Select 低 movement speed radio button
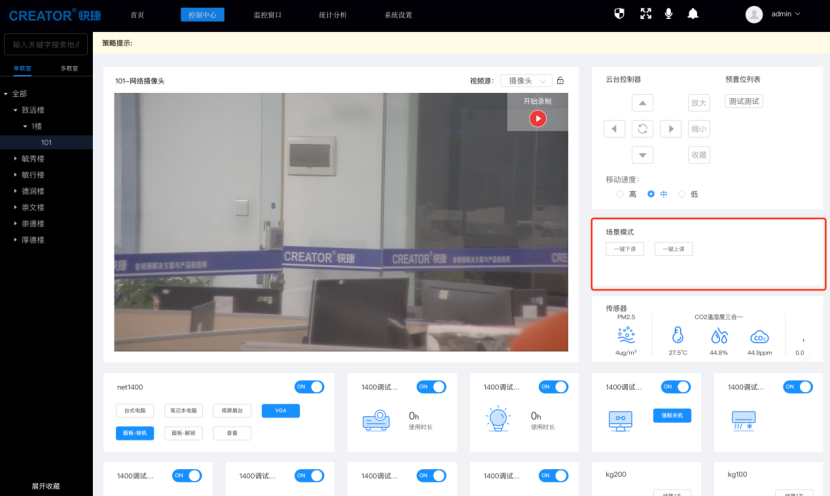This screenshot has height=496, width=830. point(682,194)
